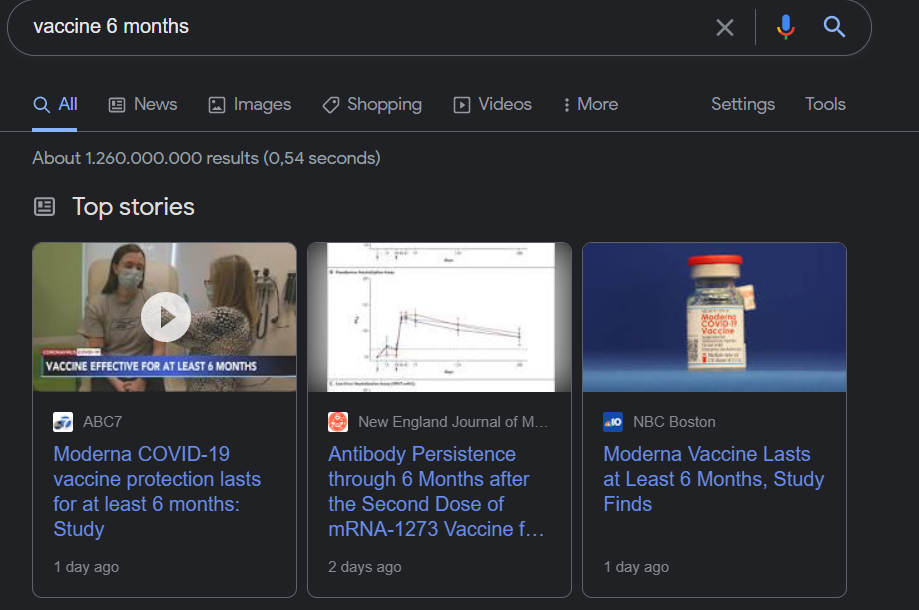Click the Top stories newspaper icon

pyautogui.click(x=44, y=207)
